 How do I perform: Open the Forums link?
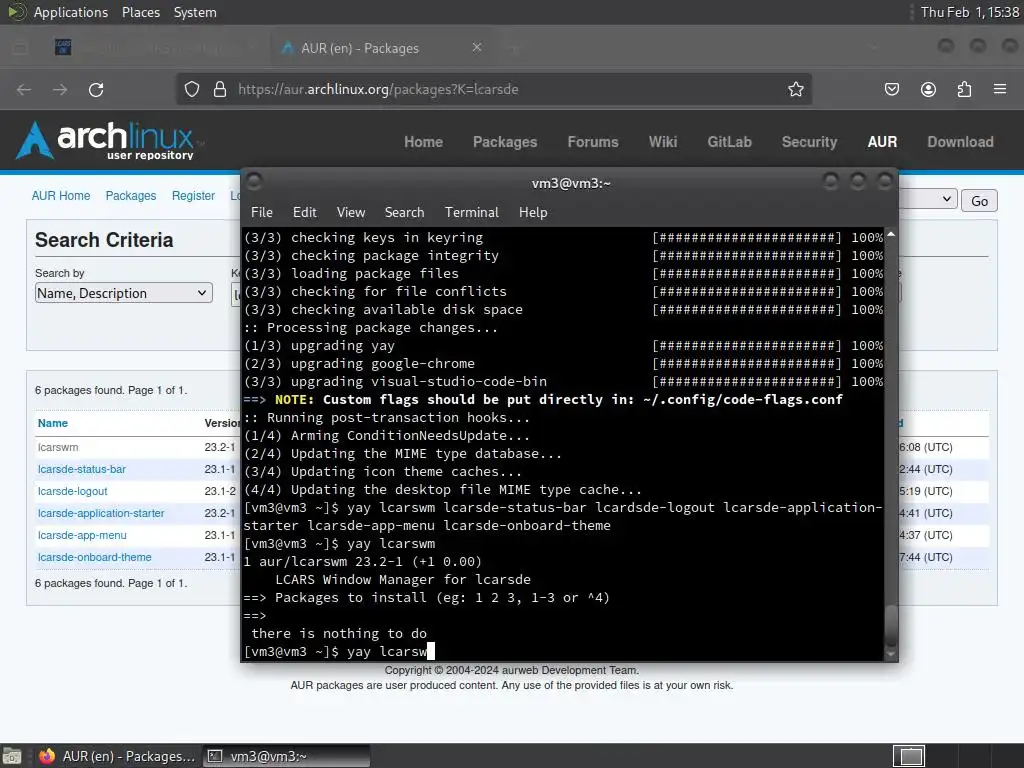[592, 142]
